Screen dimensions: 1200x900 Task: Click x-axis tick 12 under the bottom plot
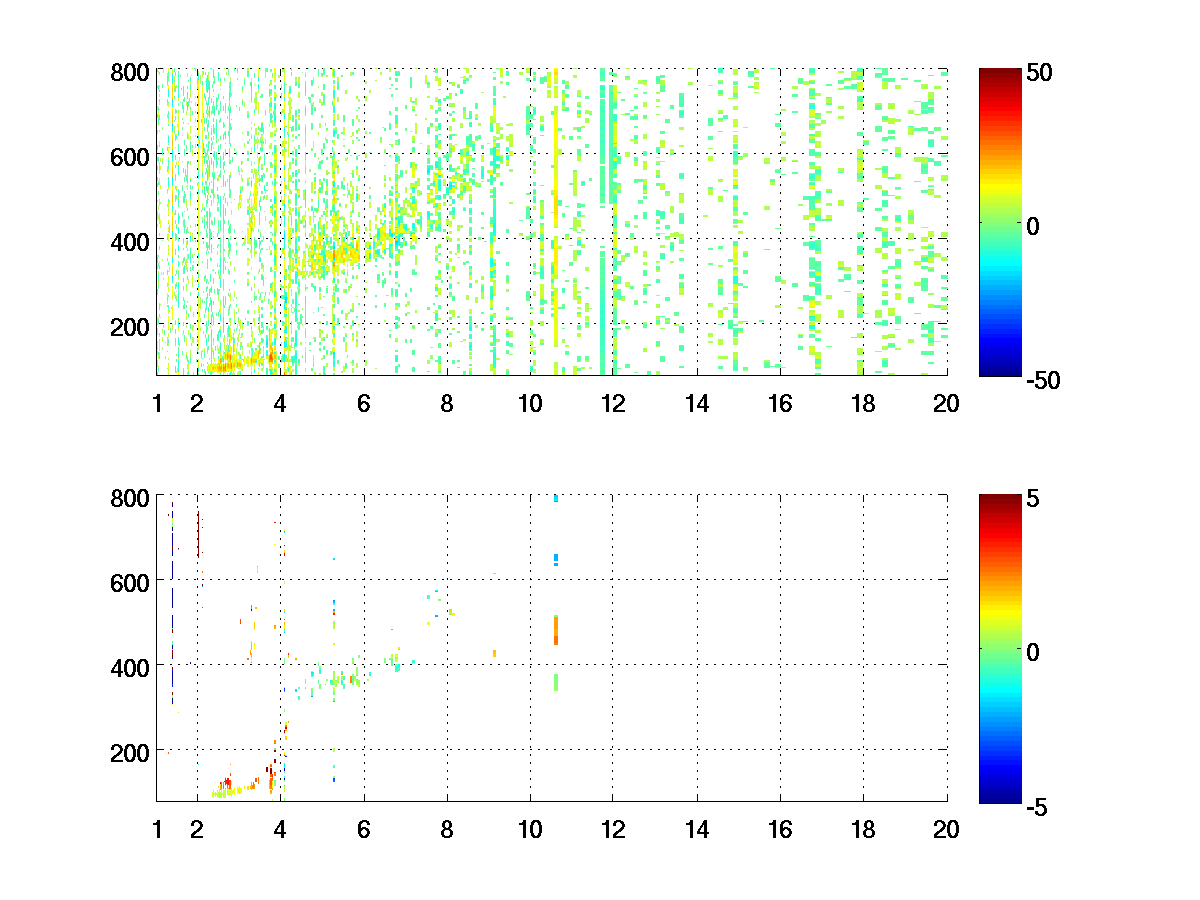coord(613,829)
